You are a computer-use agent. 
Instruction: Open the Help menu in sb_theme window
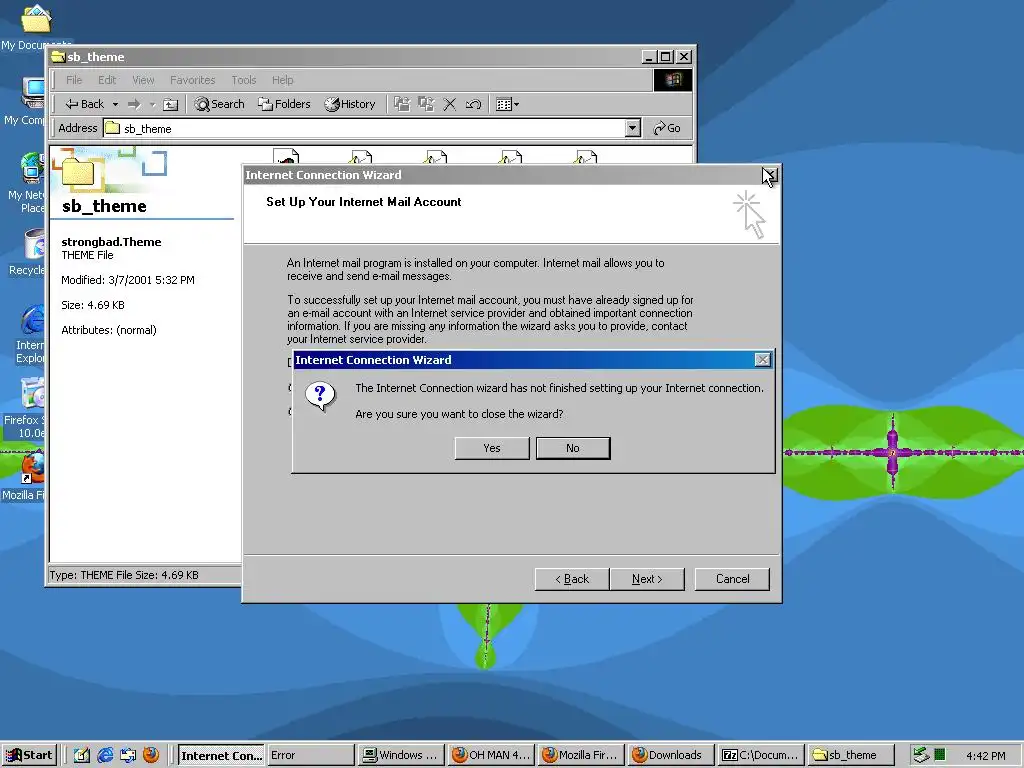pyautogui.click(x=283, y=80)
